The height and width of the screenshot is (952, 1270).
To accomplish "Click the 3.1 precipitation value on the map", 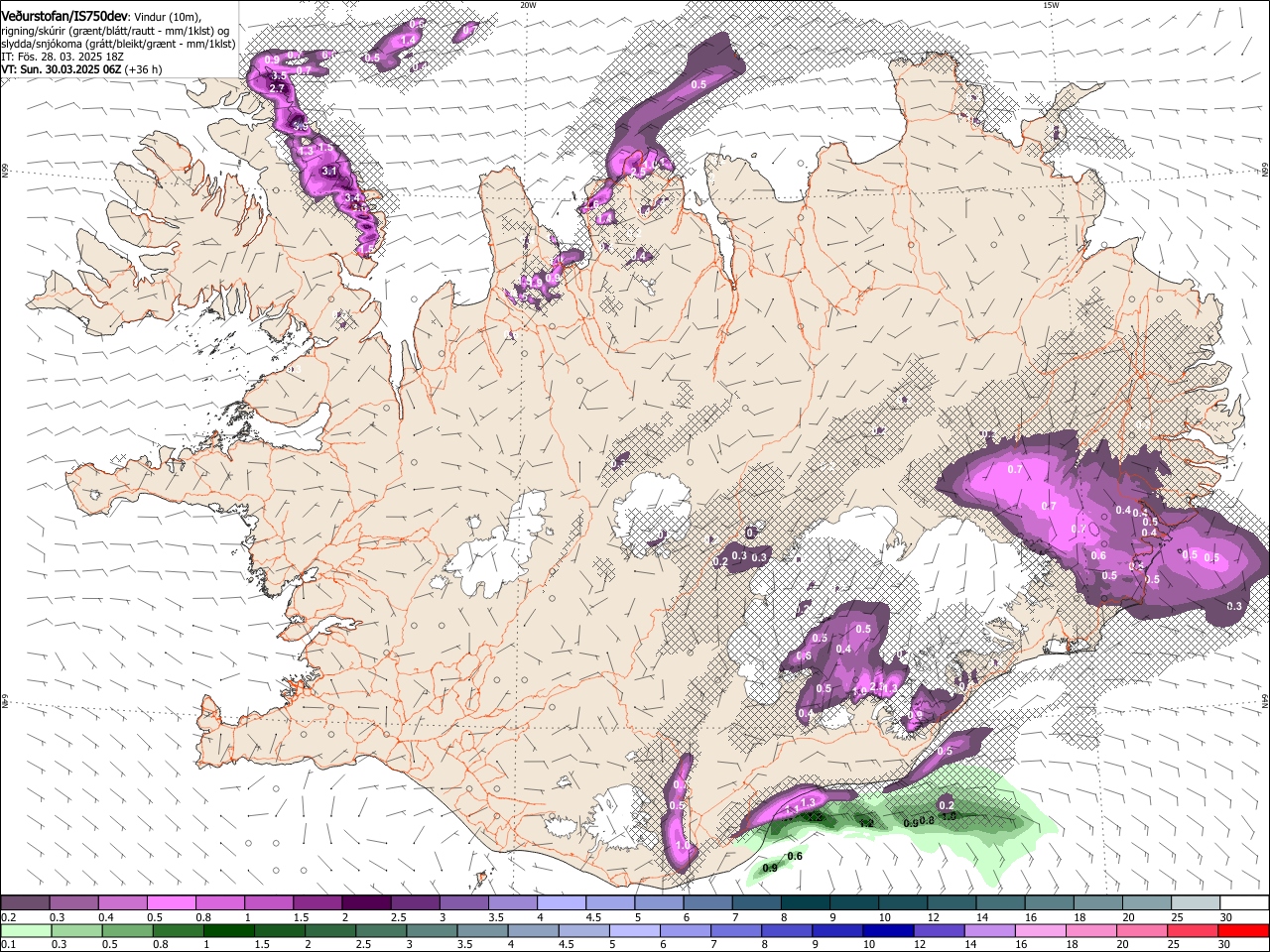I will pyautogui.click(x=330, y=171).
